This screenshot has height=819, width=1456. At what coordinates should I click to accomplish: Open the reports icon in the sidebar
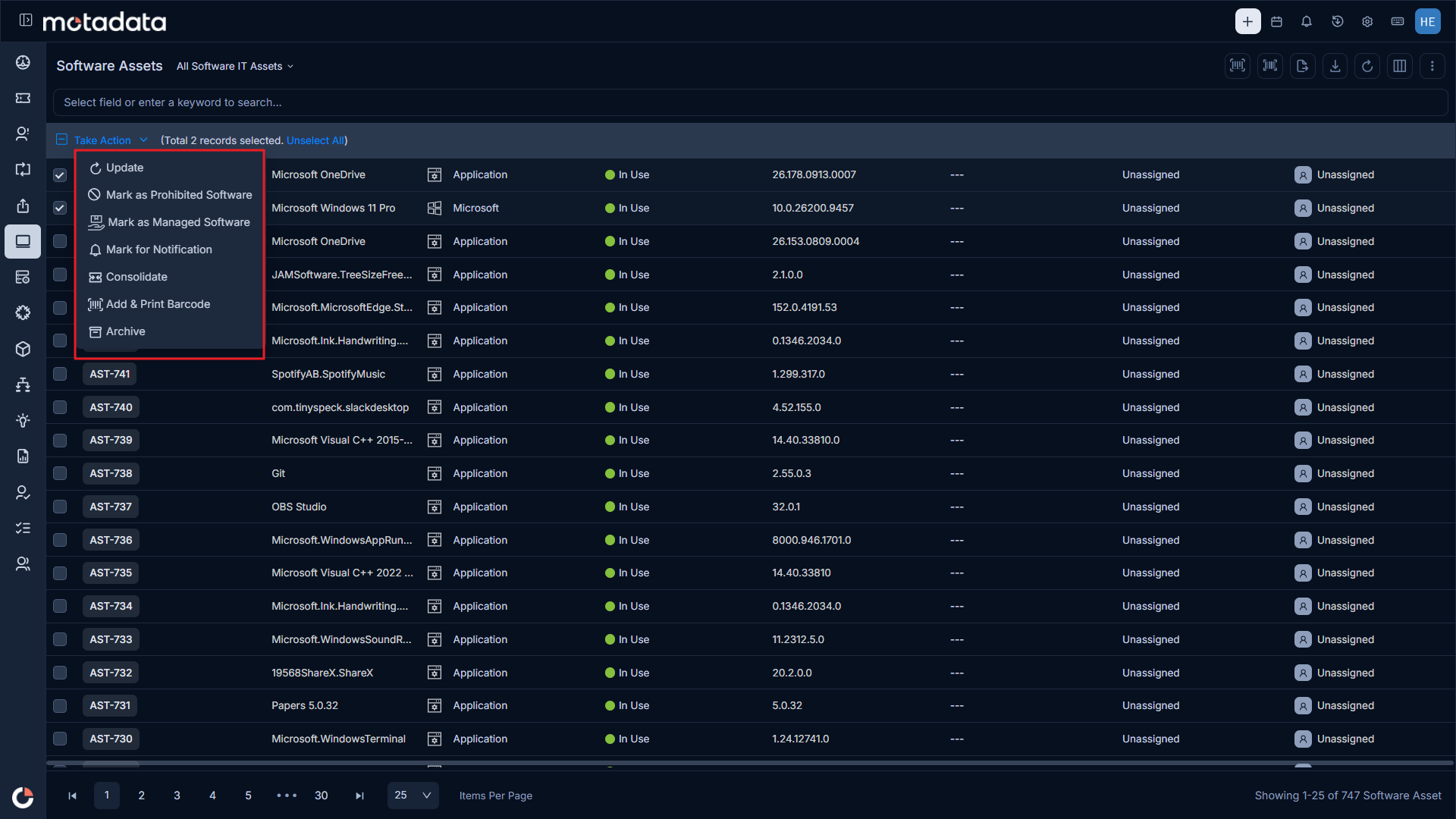[23, 456]
